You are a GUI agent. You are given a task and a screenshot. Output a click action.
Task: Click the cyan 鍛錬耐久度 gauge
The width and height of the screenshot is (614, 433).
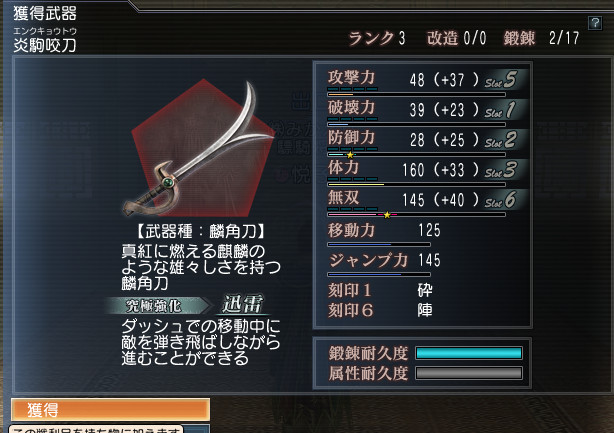click(x=469, y=353)
